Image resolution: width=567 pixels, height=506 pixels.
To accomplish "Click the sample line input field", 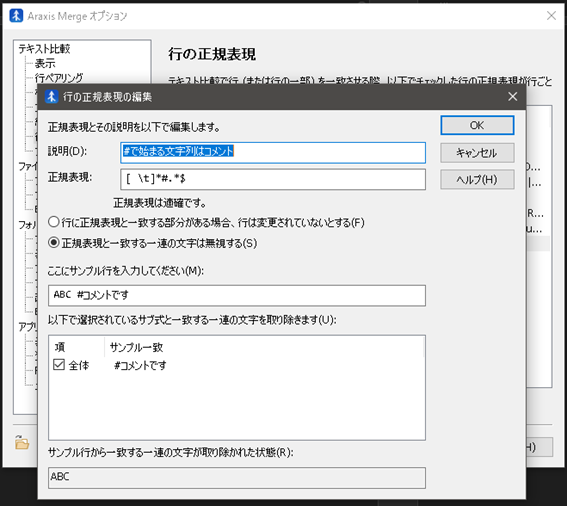I will tap(236, 295).
